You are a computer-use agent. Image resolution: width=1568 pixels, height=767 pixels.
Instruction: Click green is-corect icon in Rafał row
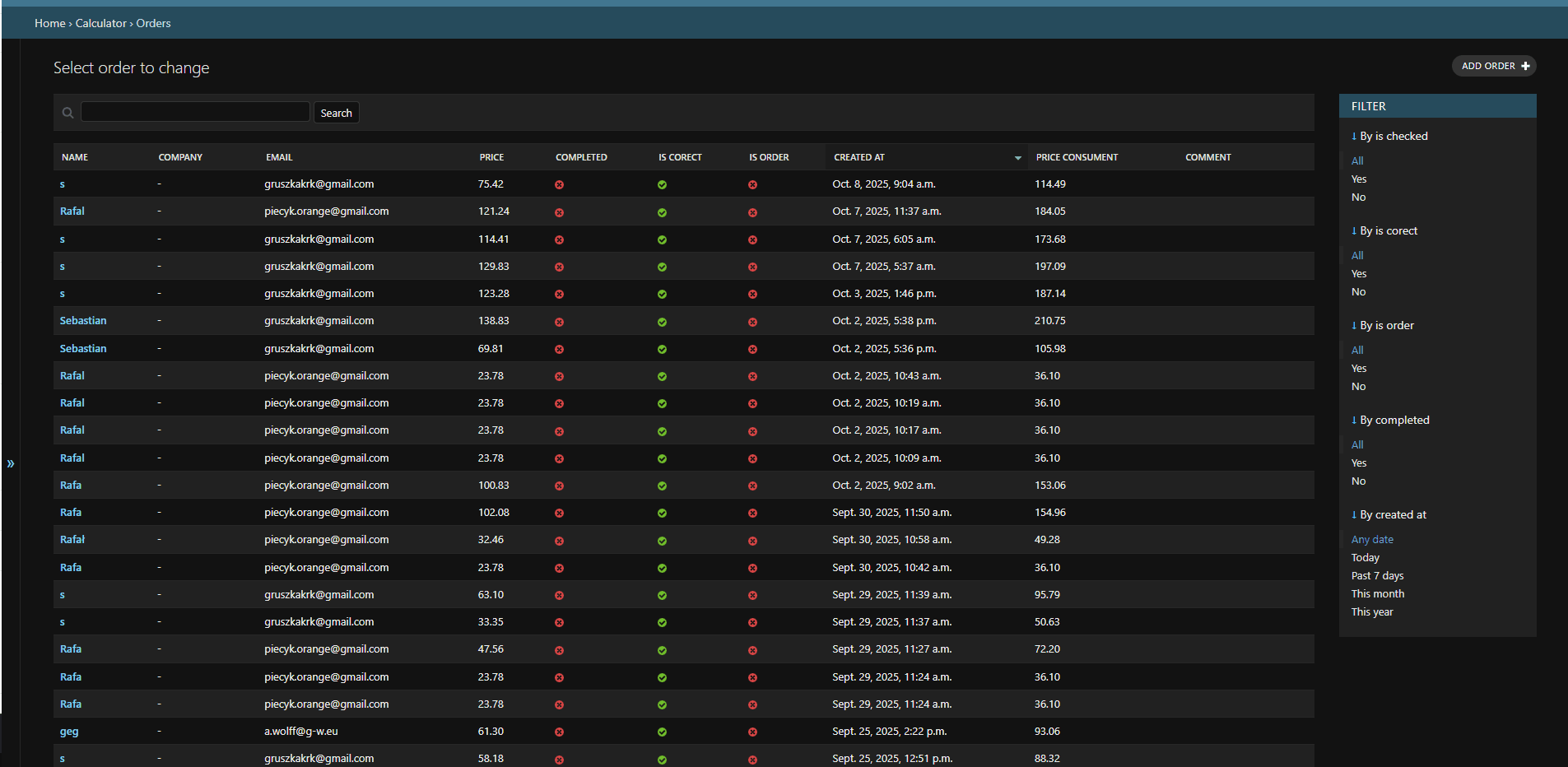(662, 541)
